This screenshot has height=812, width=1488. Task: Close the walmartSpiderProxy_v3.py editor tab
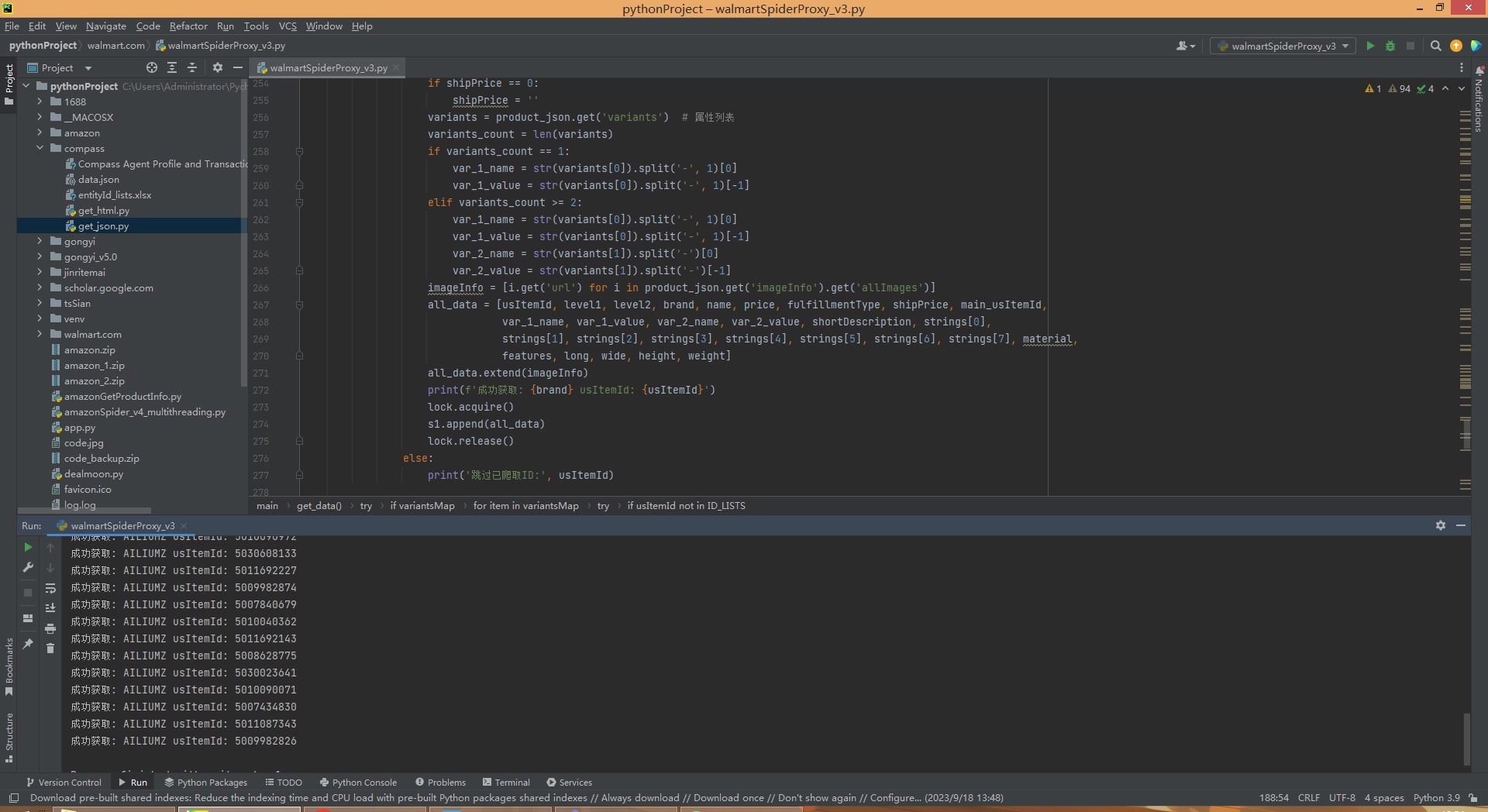click(x=396, y=67)
